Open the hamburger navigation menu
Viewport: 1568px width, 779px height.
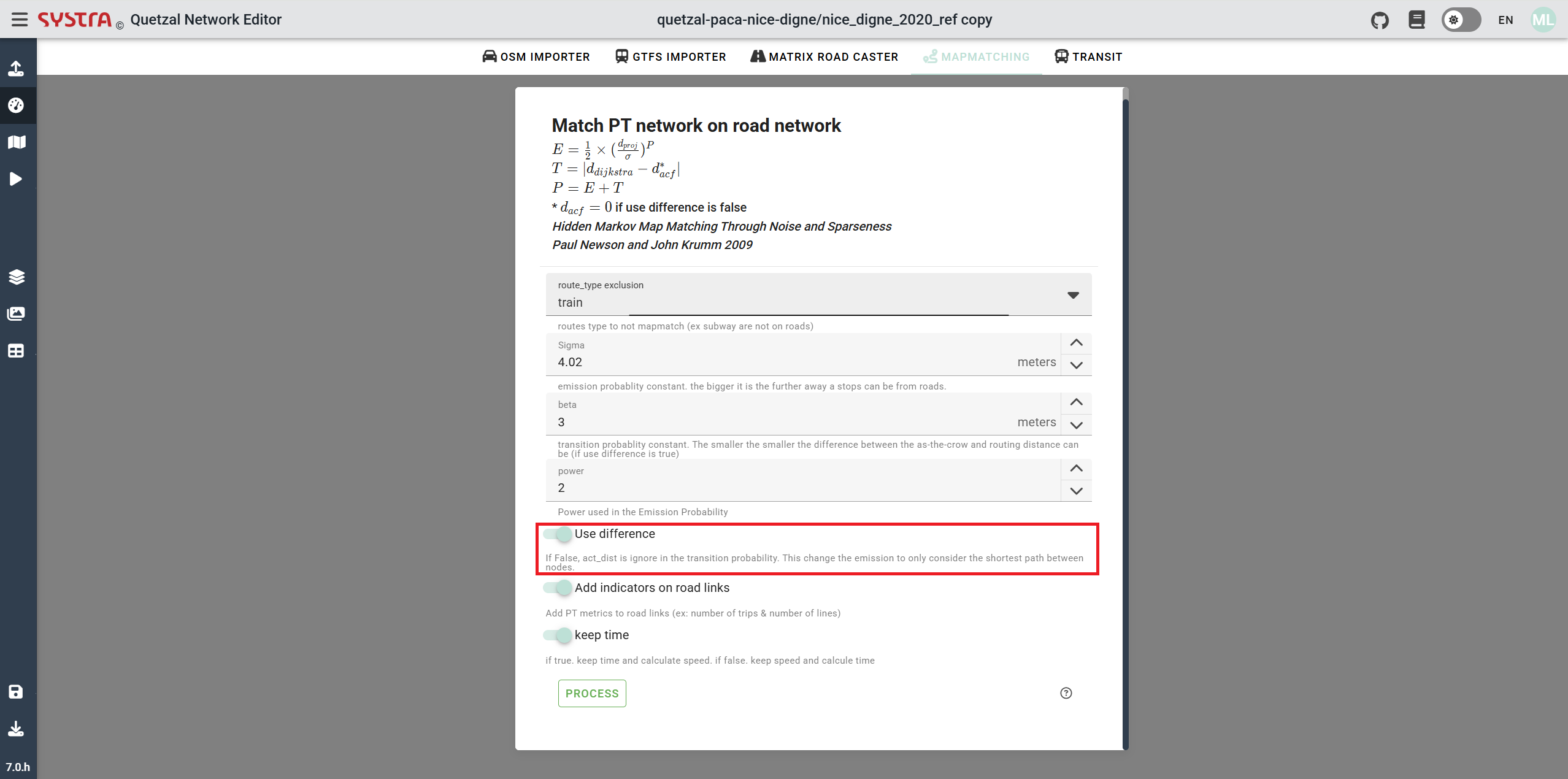click(20, 20)
